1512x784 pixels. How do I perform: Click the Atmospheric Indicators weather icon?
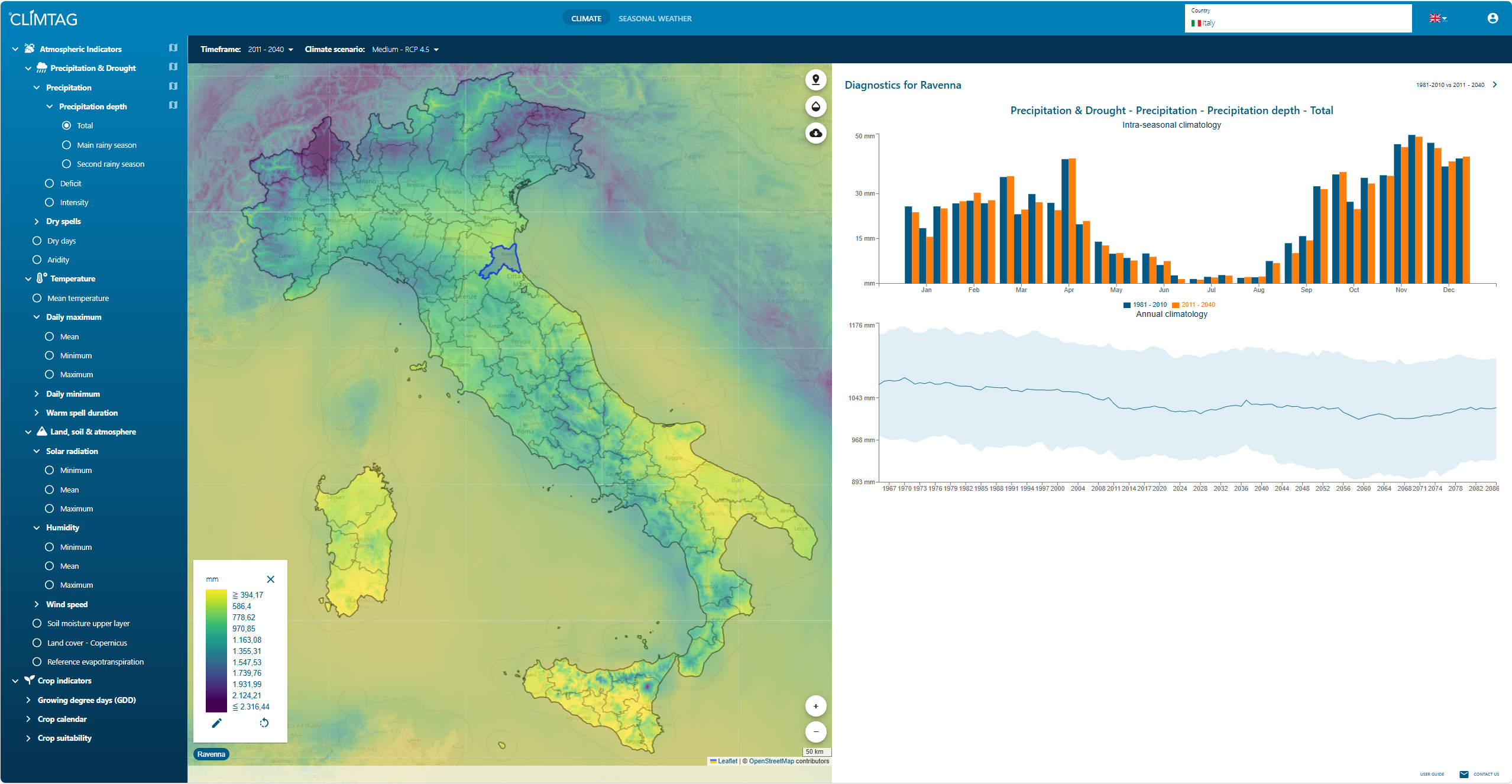29,48
